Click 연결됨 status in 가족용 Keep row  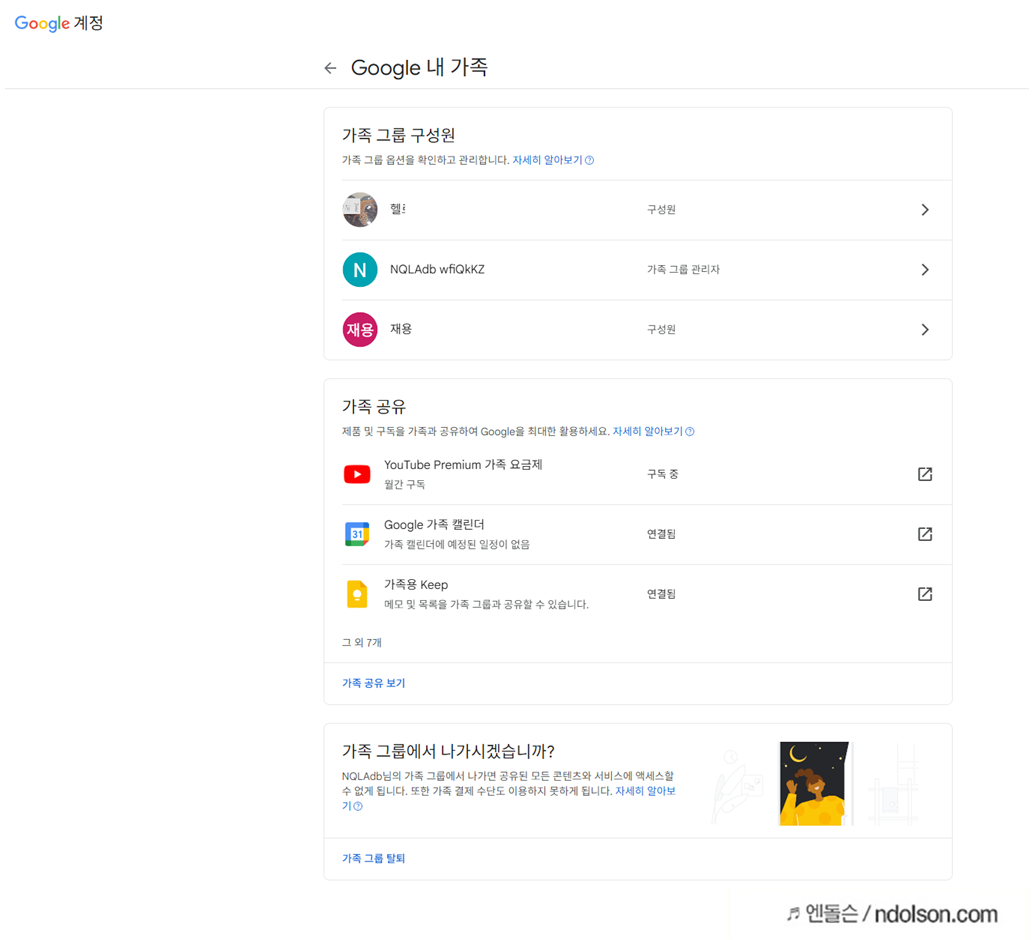661,594
